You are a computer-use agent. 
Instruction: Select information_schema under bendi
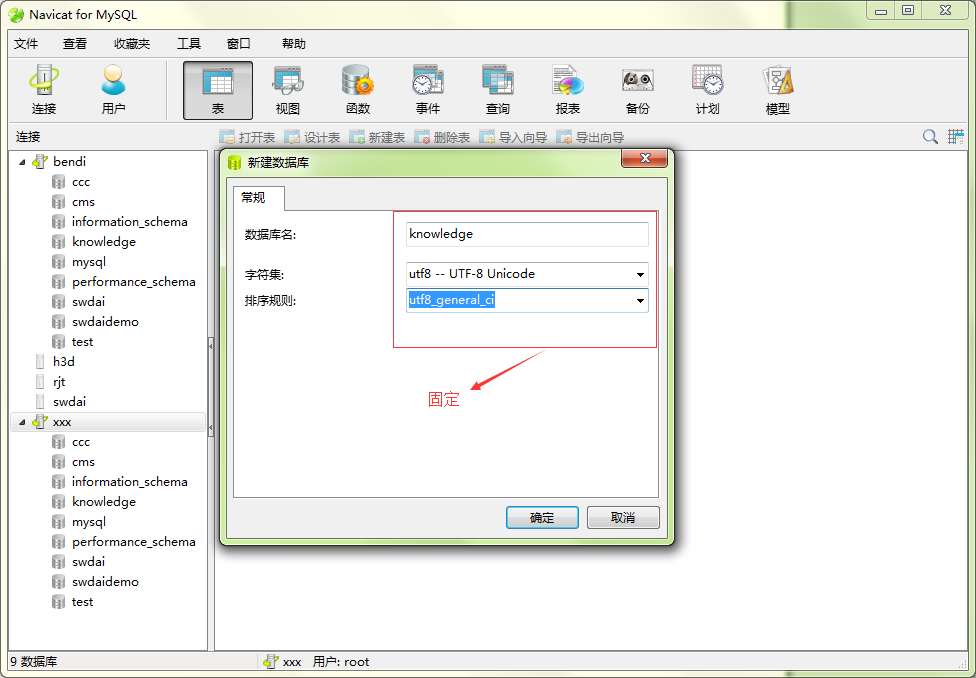[x=129, y=222]
